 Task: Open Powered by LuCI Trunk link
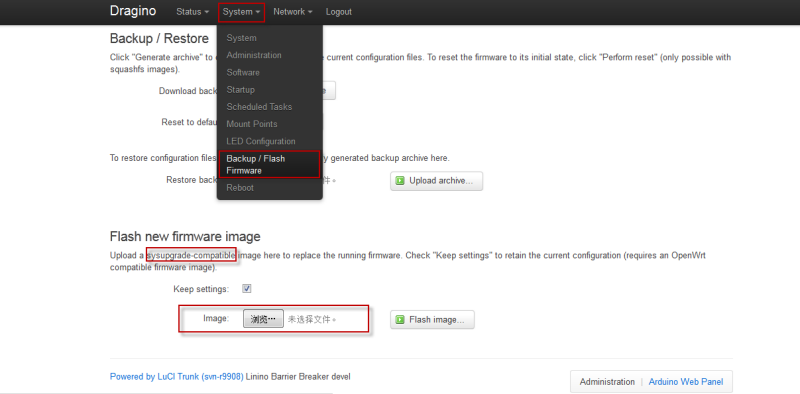click(x=177, y=377)
